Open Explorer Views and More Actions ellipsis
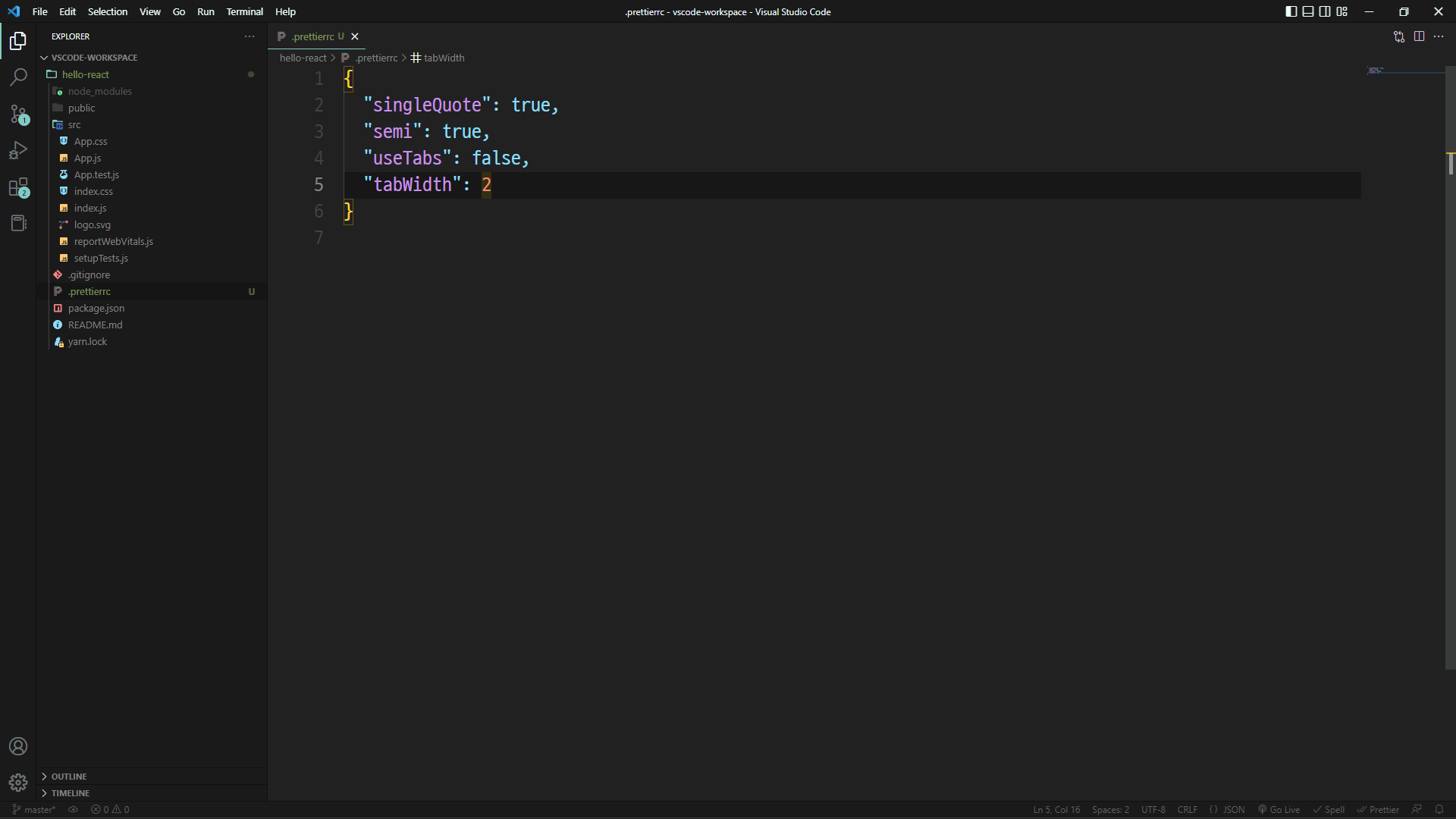The image size is (1456, 819). pyautogui.click(x=249, y=36)
